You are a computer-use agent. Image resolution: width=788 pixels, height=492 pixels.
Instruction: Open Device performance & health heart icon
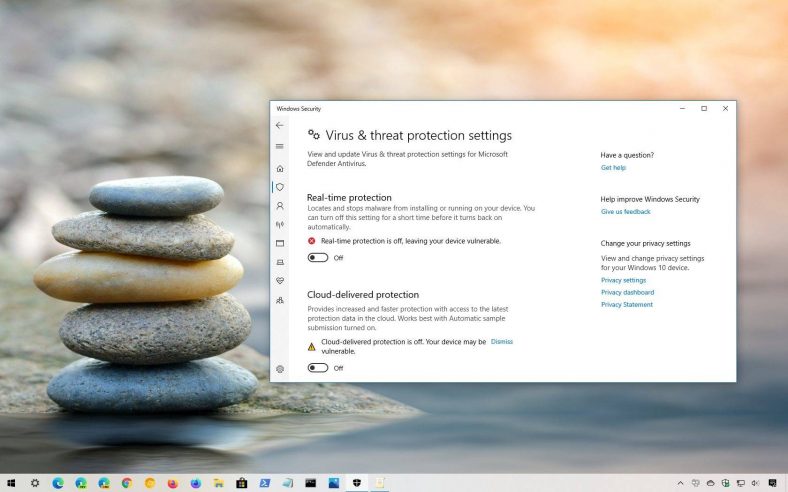[280, 281]
